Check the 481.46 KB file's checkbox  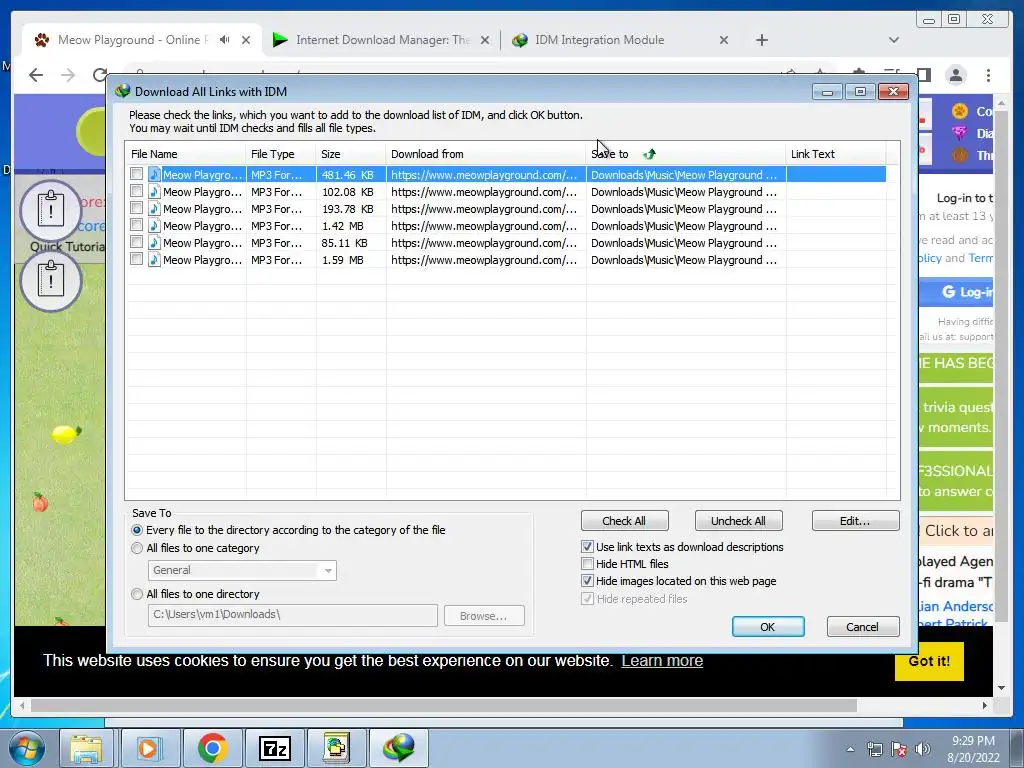[136, 174]
